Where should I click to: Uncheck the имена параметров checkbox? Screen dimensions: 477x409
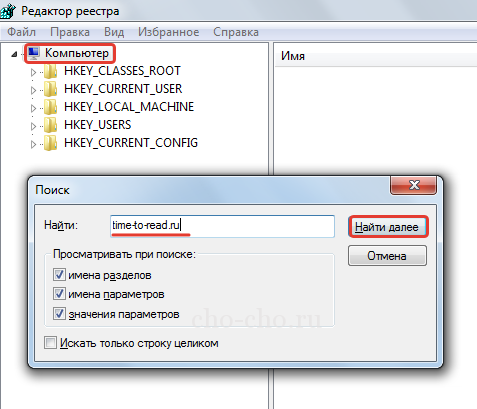click(x=59, y=294)
